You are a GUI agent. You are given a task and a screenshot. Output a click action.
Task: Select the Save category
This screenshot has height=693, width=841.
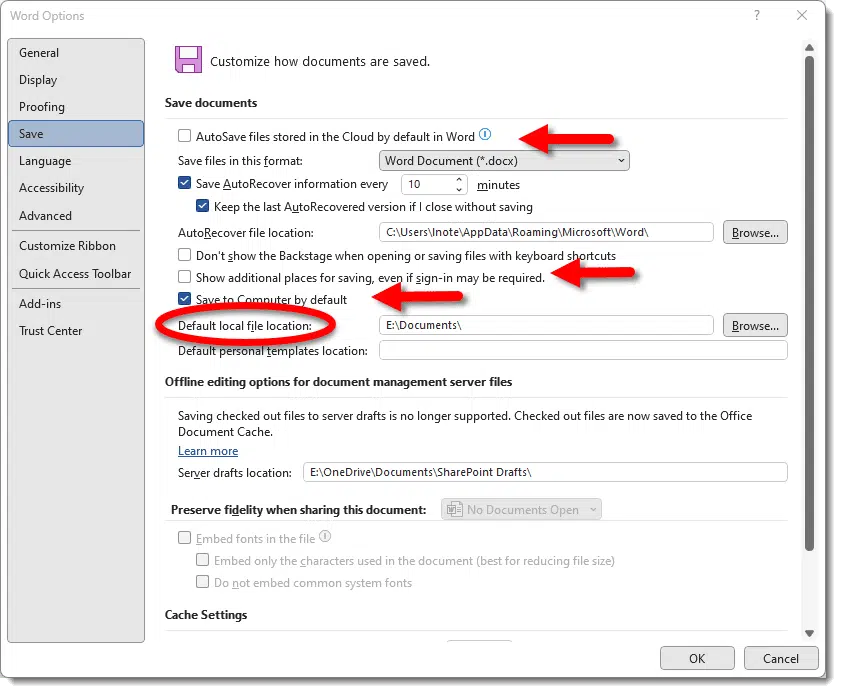(76, 134)
